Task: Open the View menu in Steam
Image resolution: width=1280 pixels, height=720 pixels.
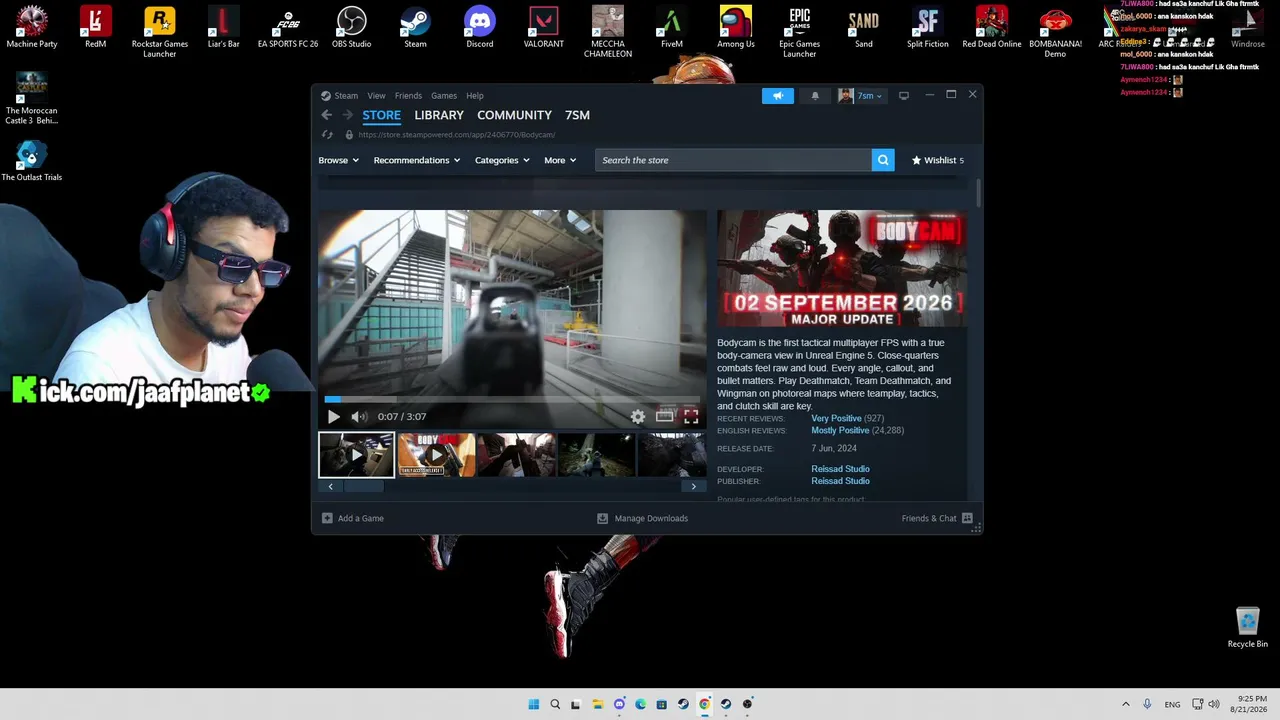Action: point(376,96)
